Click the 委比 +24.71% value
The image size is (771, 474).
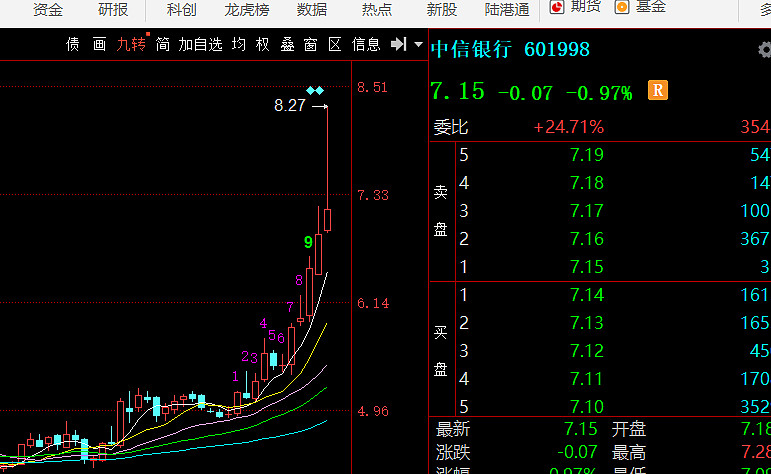pyautogui.click(x=568, y=127)
